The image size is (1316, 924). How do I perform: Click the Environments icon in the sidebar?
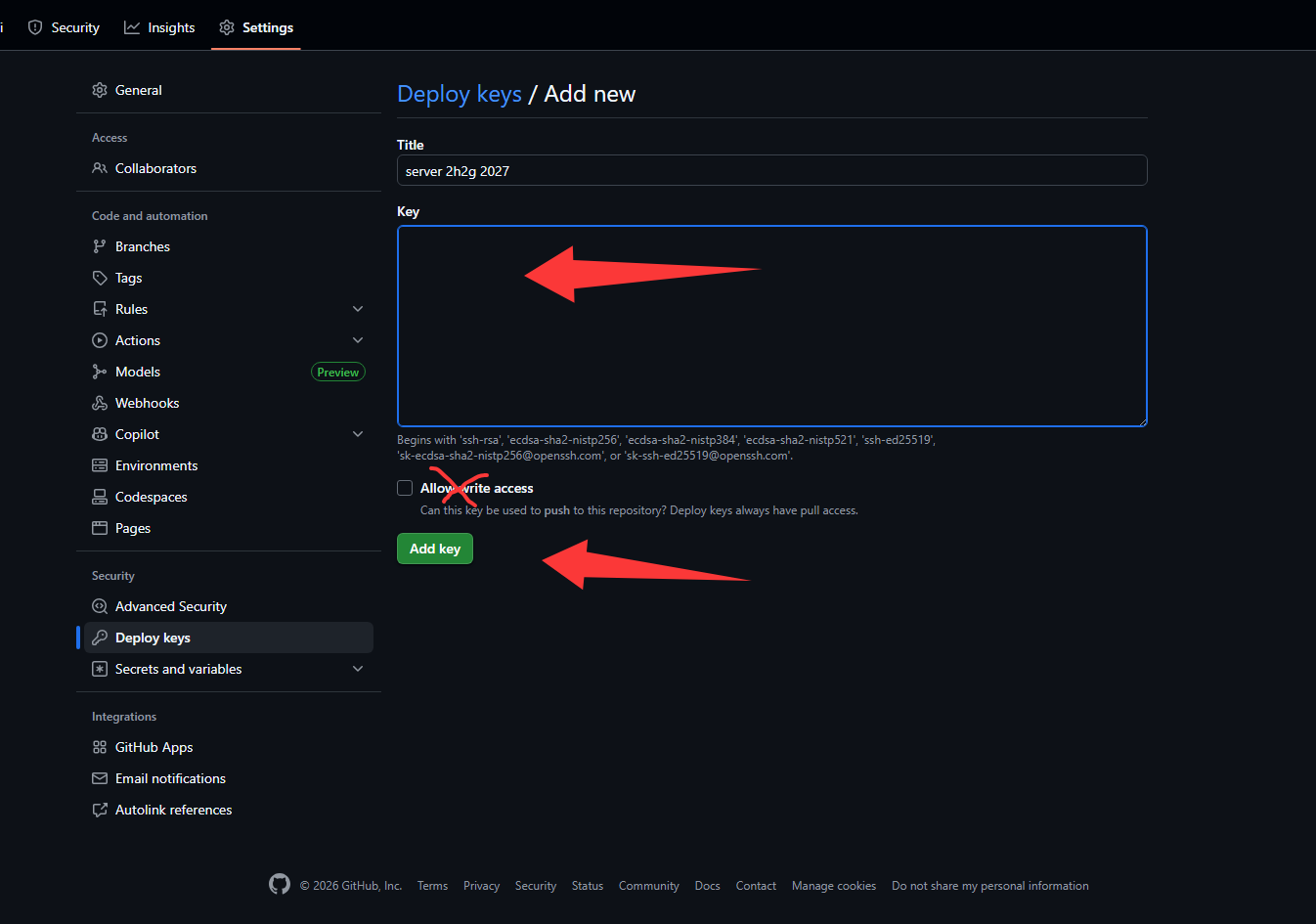click(100, 465)
